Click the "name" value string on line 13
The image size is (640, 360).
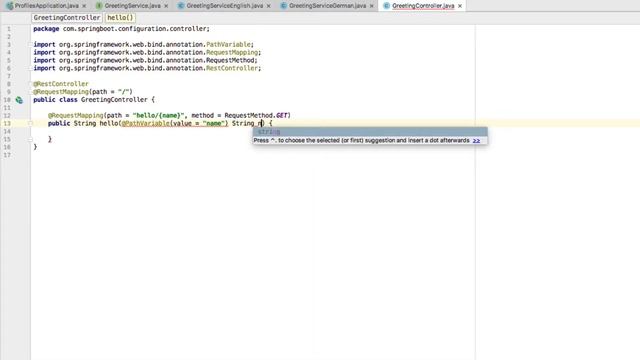(213, 123)
